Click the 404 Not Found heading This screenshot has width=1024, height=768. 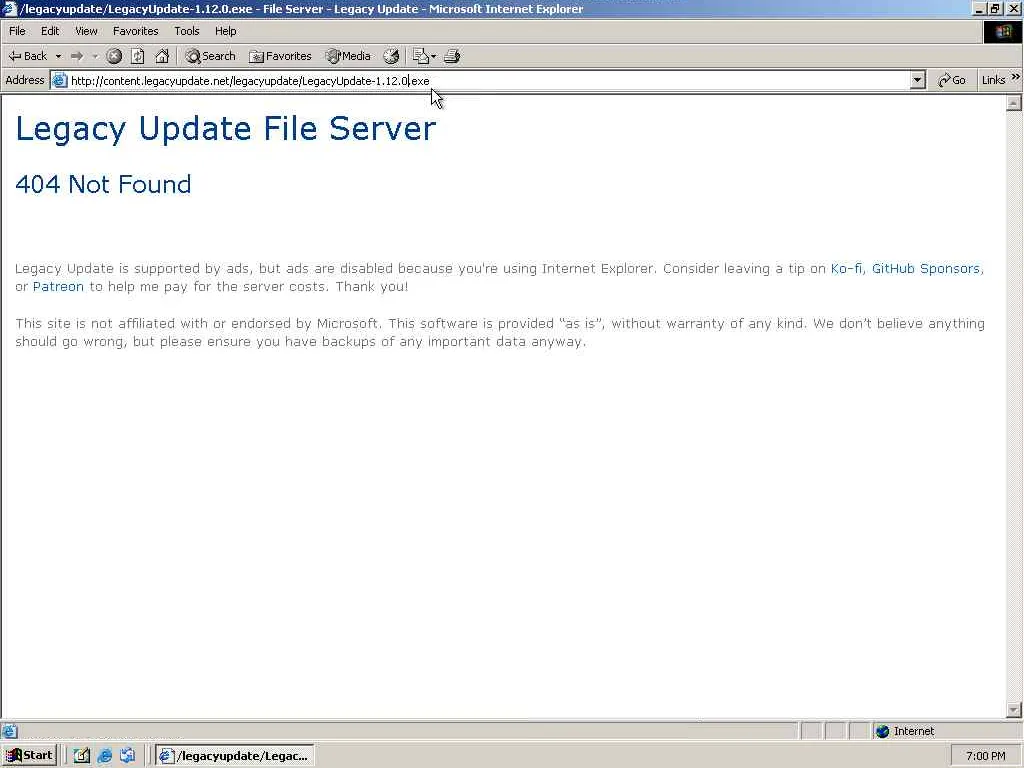103,184
